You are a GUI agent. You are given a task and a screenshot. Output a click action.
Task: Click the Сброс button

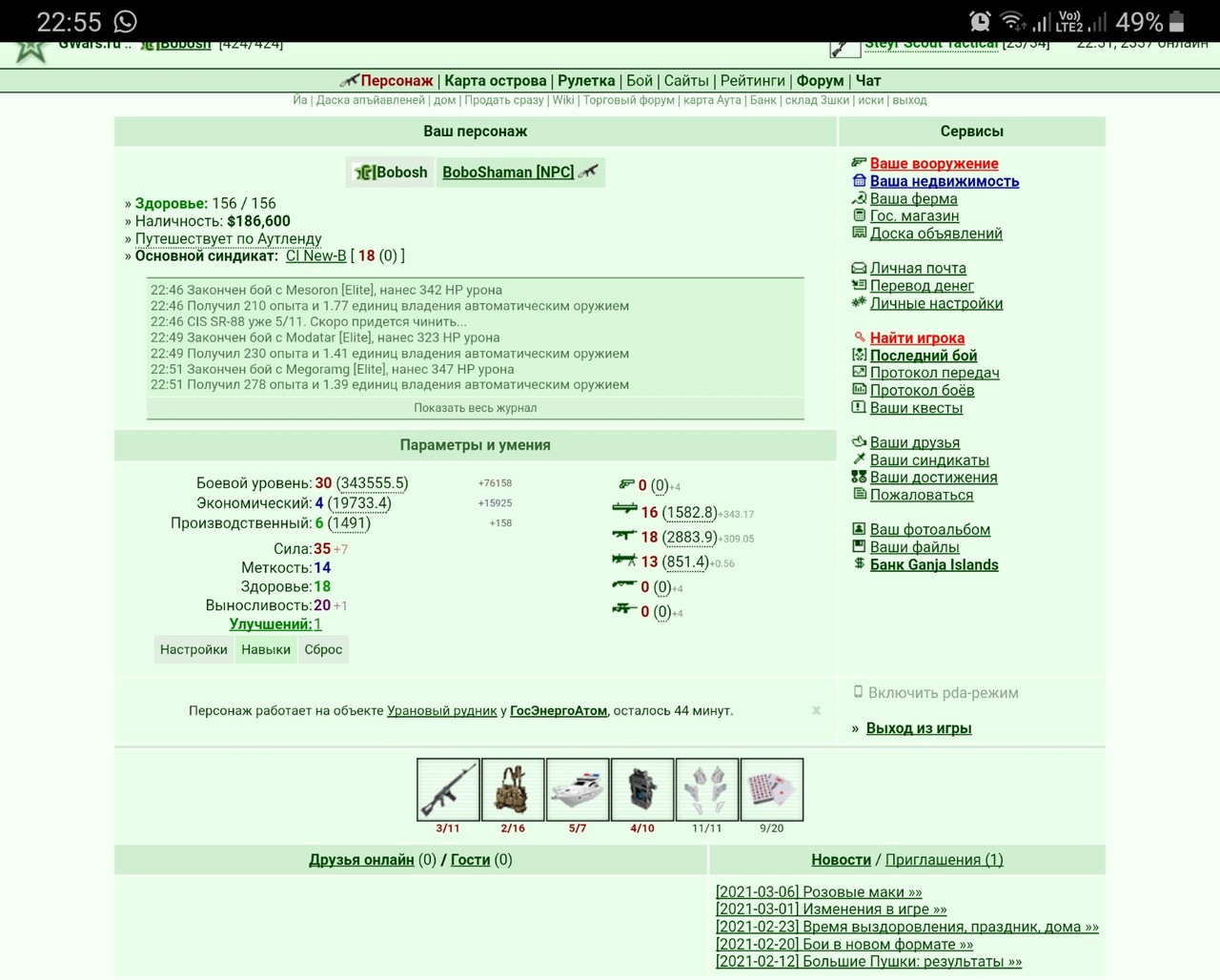click(323, 649)
